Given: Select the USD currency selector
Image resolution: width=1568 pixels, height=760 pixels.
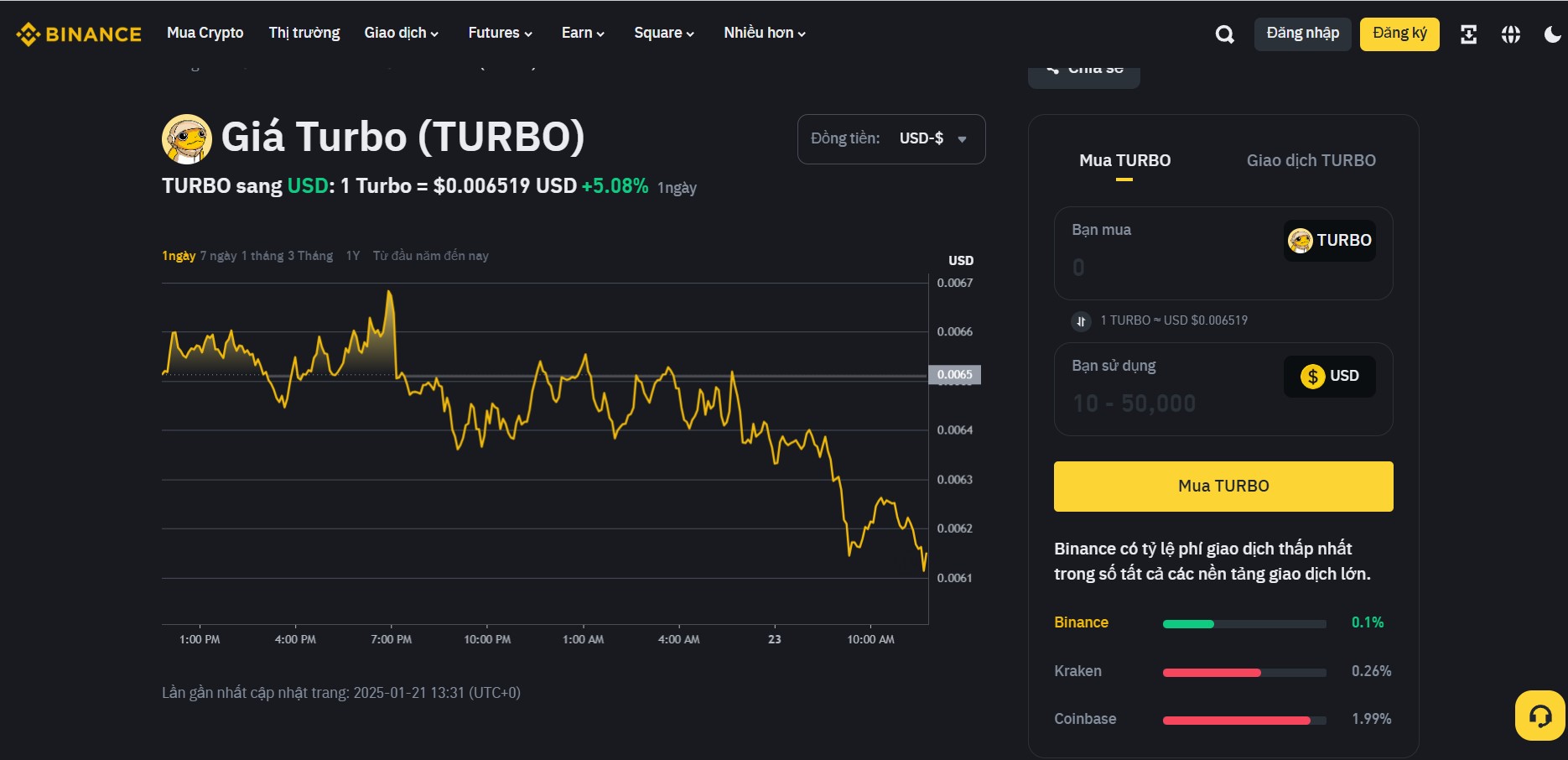Looking at the screenshot, I should coord(1330,377).
